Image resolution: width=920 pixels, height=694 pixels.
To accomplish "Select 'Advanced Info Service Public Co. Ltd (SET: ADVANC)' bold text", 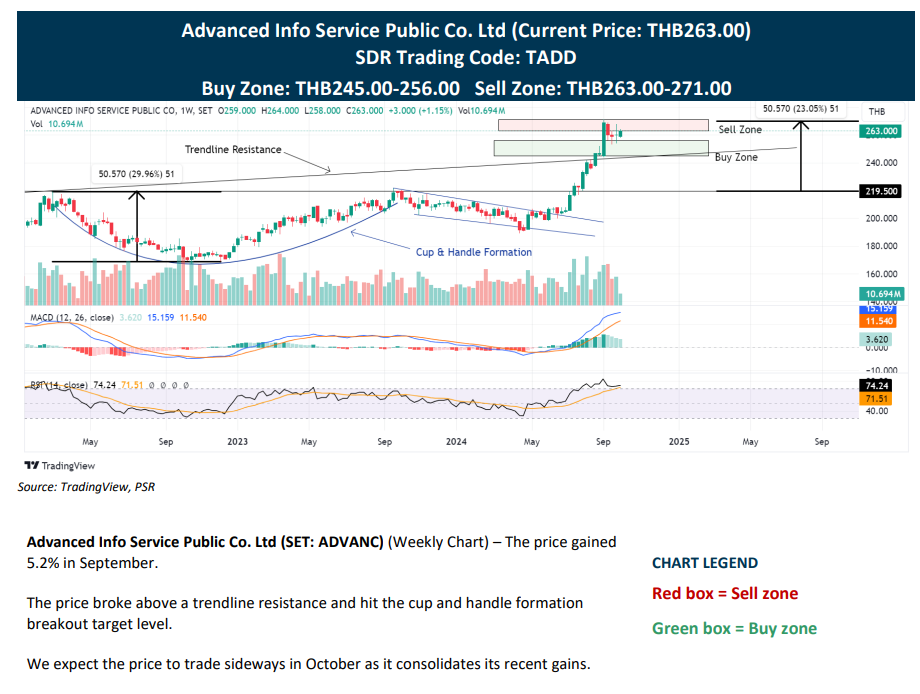I will click(205, 542).
